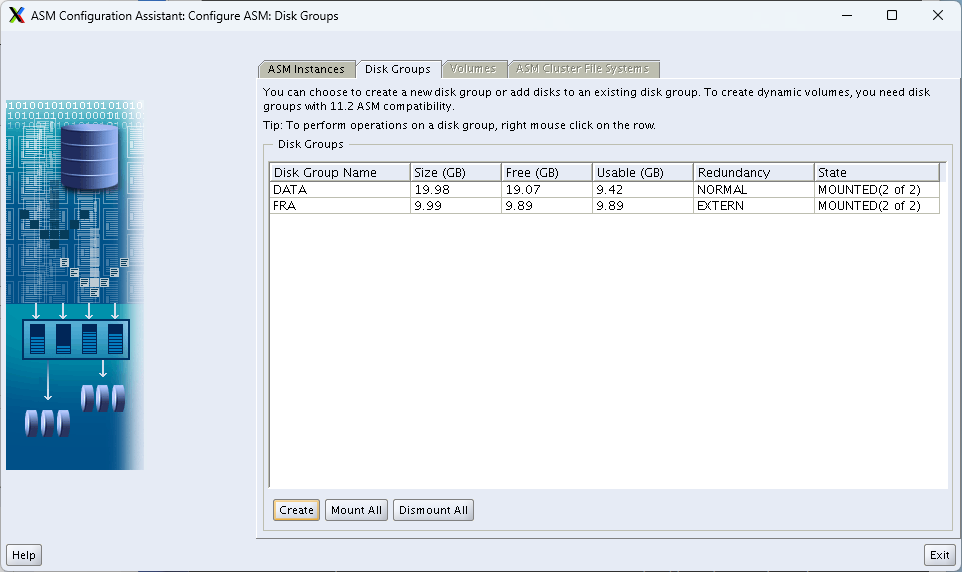Select the FRA disk group row

click(604, 206)
